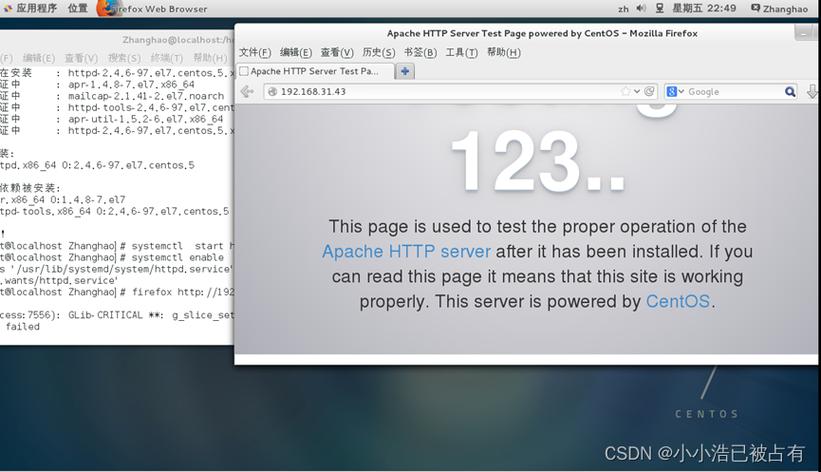
Task: Click the volume speaker icon in top panel
Action: 641,9
